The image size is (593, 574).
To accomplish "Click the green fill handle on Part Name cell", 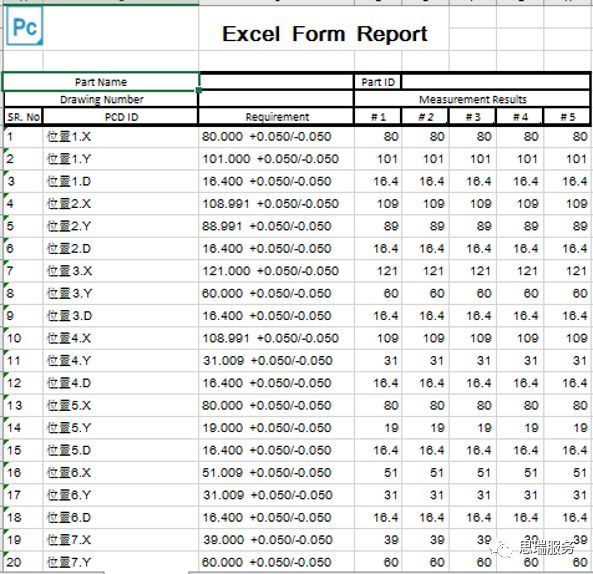I will pyautogui.click(x=199, y=90).
